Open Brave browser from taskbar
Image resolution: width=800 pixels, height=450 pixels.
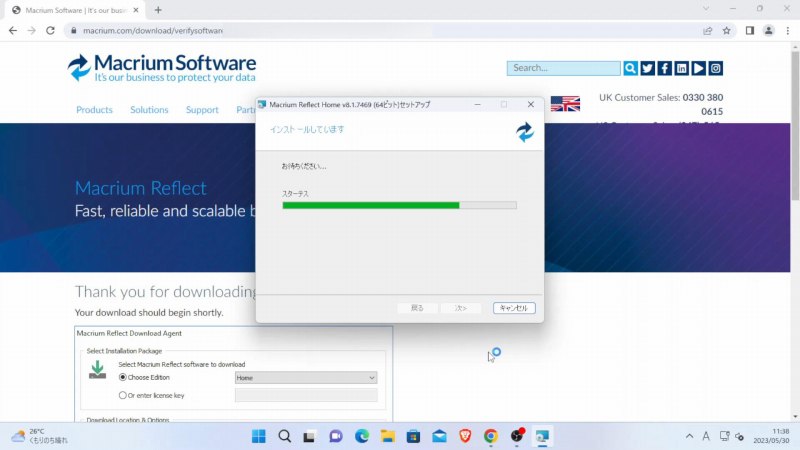click(465, 436)
